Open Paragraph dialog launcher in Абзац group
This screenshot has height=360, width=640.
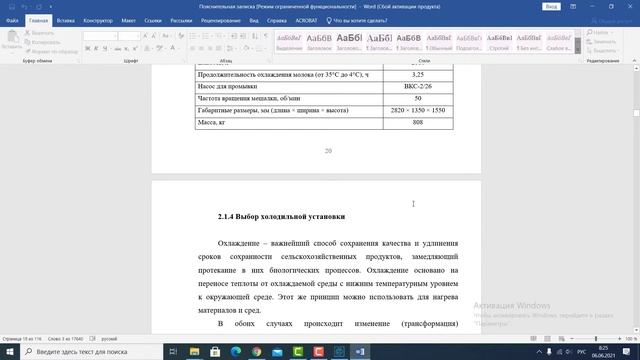pos(269,61)
